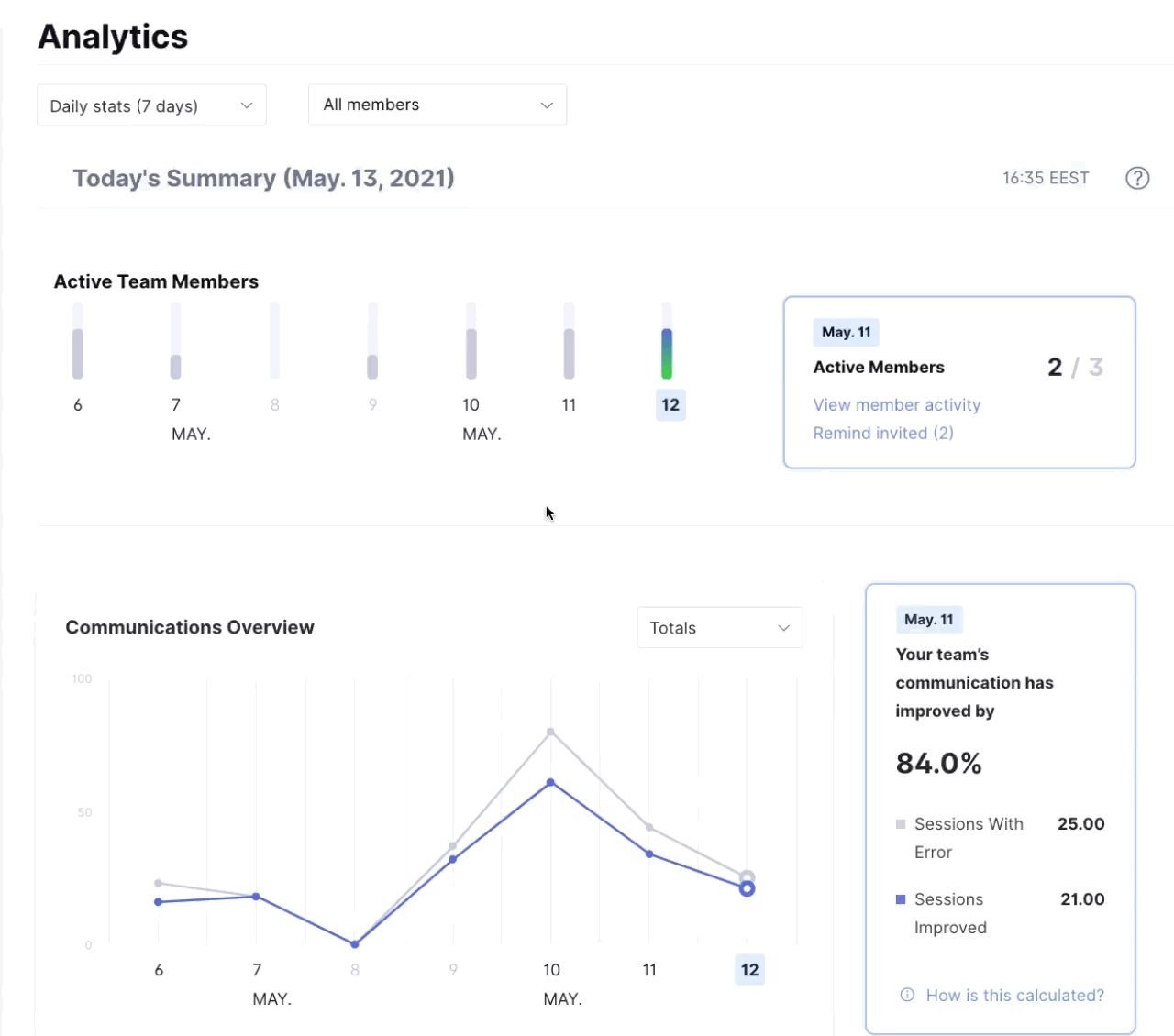Screen dimensions: 1174x1036
Task: Click the May 10 peak point on blue line
Action: click(550, 782)
